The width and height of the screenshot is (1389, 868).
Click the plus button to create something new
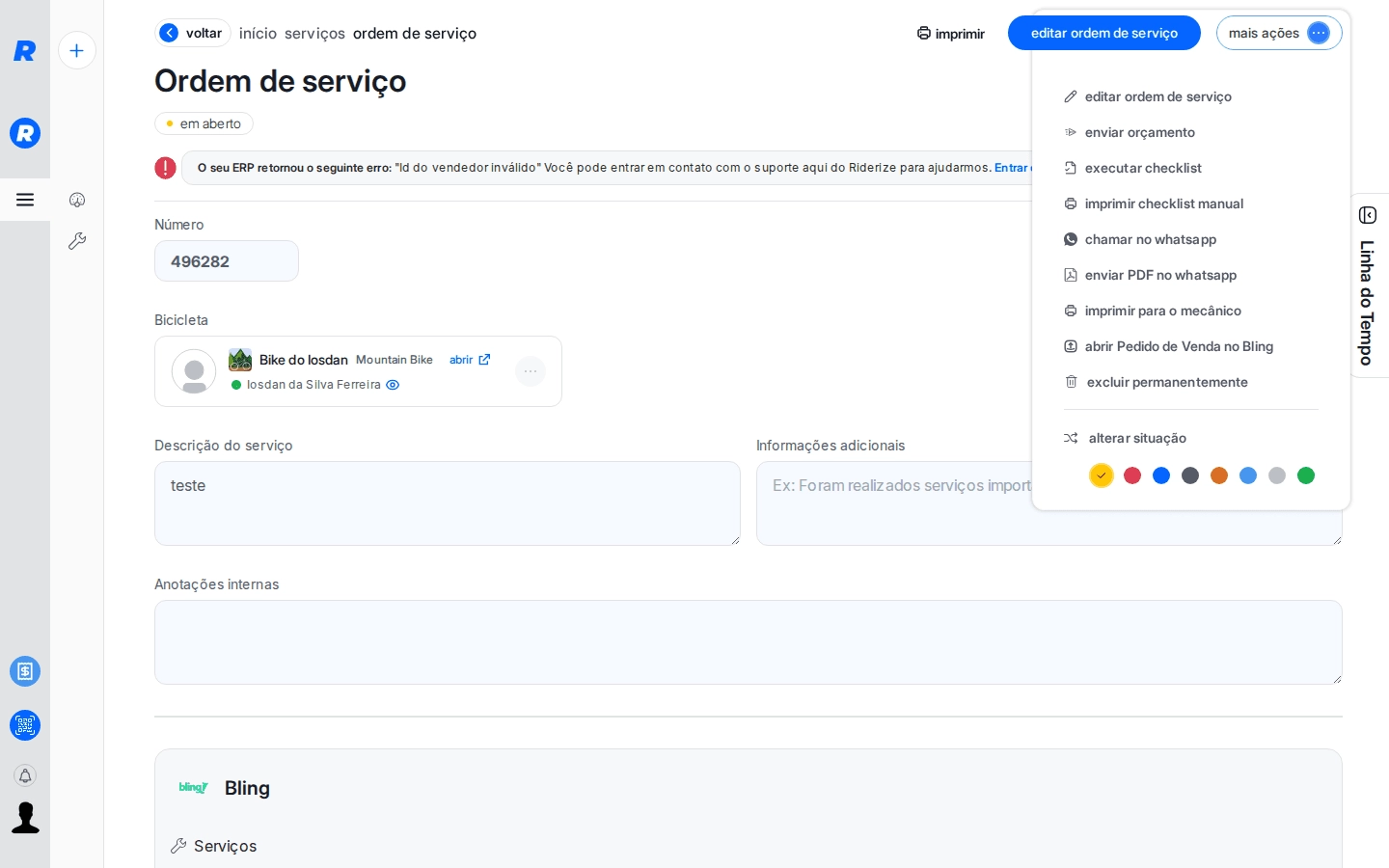(77, 50)
